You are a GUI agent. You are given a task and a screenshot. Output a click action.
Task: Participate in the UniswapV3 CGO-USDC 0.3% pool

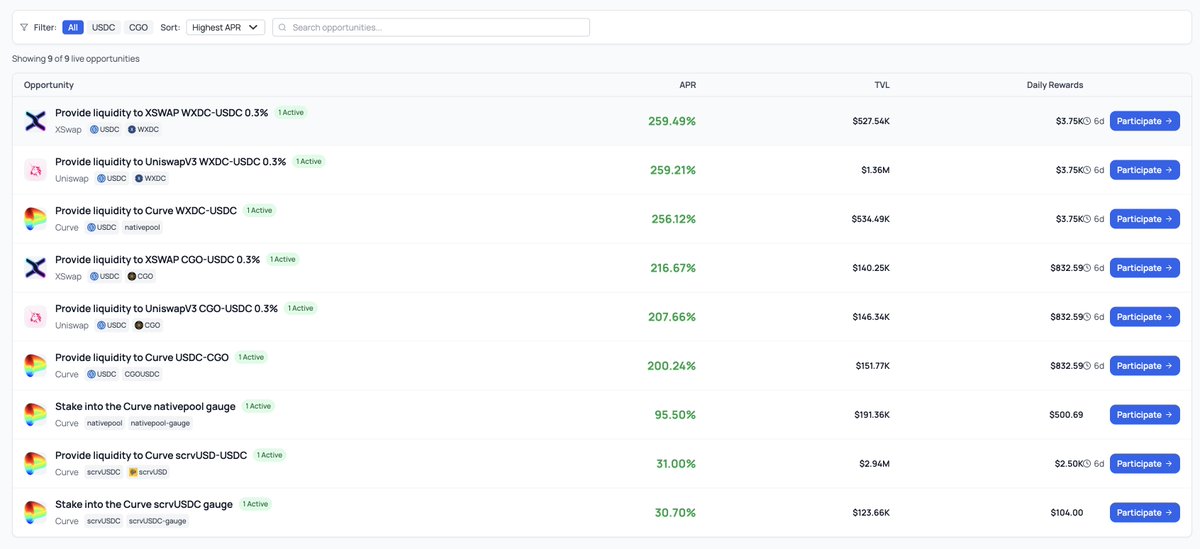pyautogui.click(x=1144, y=317)
